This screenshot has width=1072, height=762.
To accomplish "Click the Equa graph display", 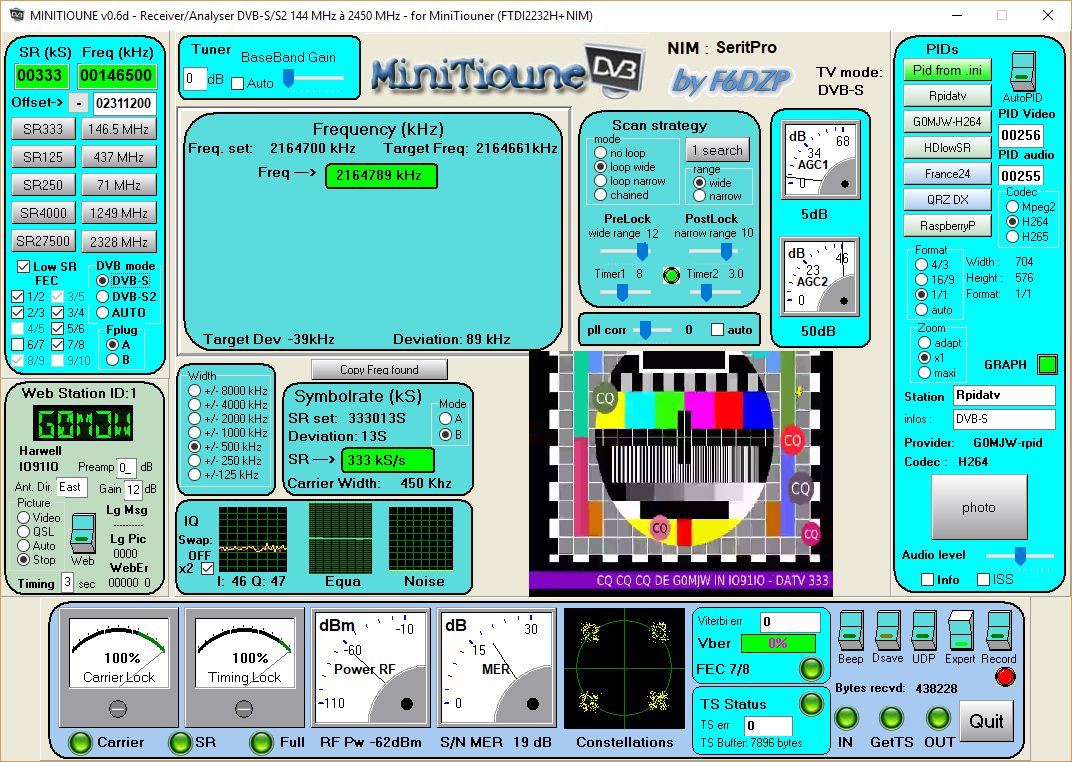I will 340,538.
